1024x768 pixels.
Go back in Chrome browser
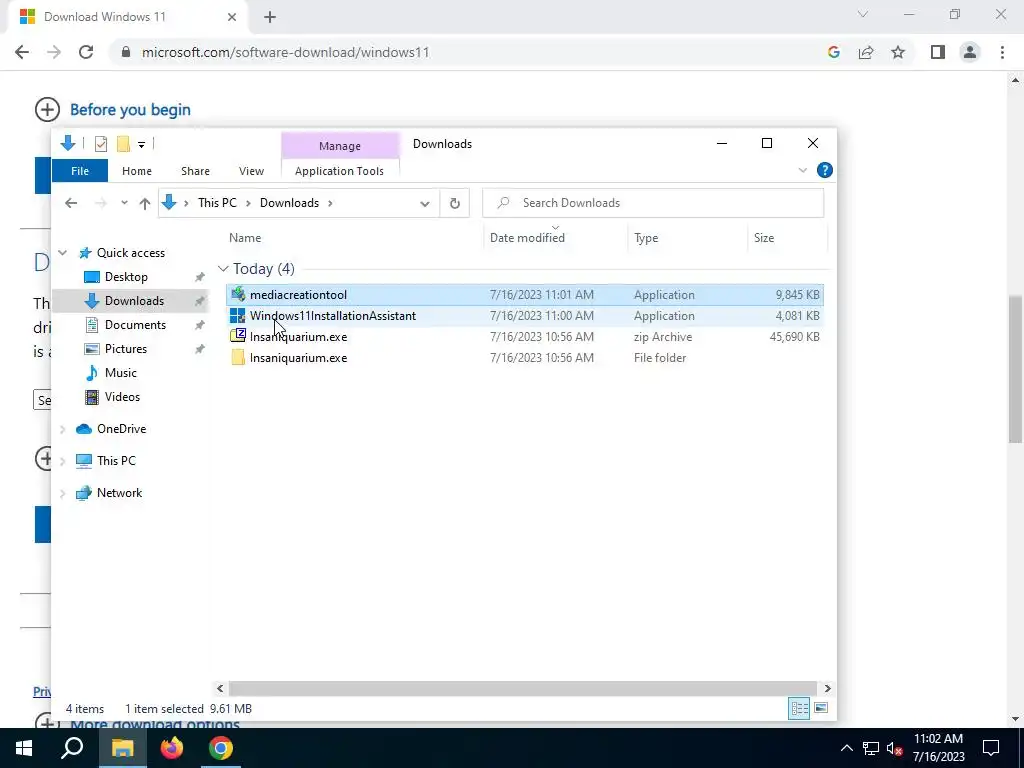22,52
